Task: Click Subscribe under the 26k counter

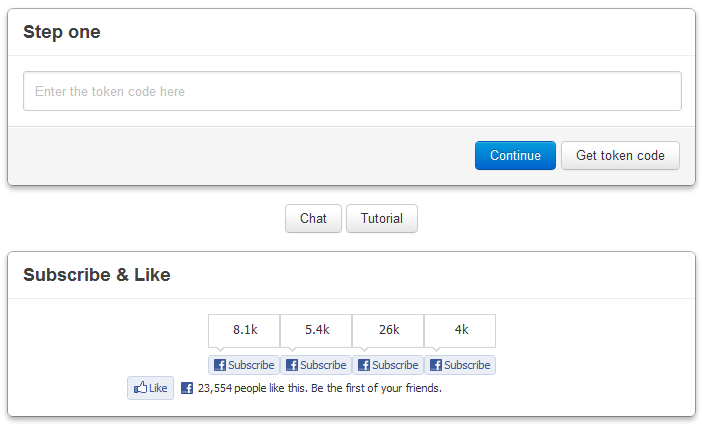Action: [x=388, y=365]
